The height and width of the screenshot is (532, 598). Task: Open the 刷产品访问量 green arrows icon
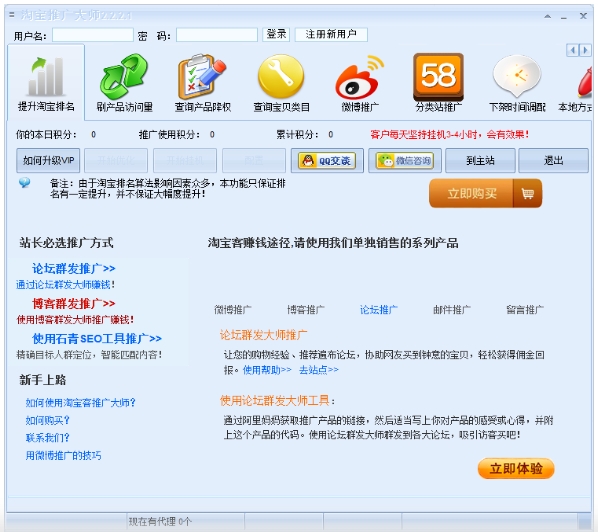(x=124, y=77)
